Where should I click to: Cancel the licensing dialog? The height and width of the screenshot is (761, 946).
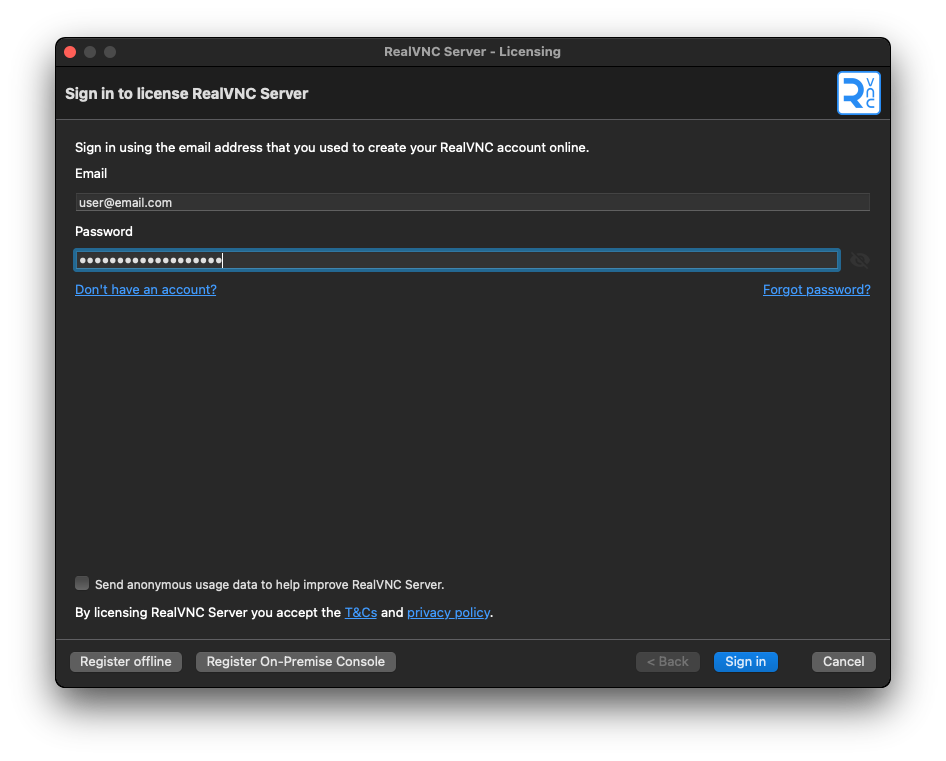pos(843,661)
